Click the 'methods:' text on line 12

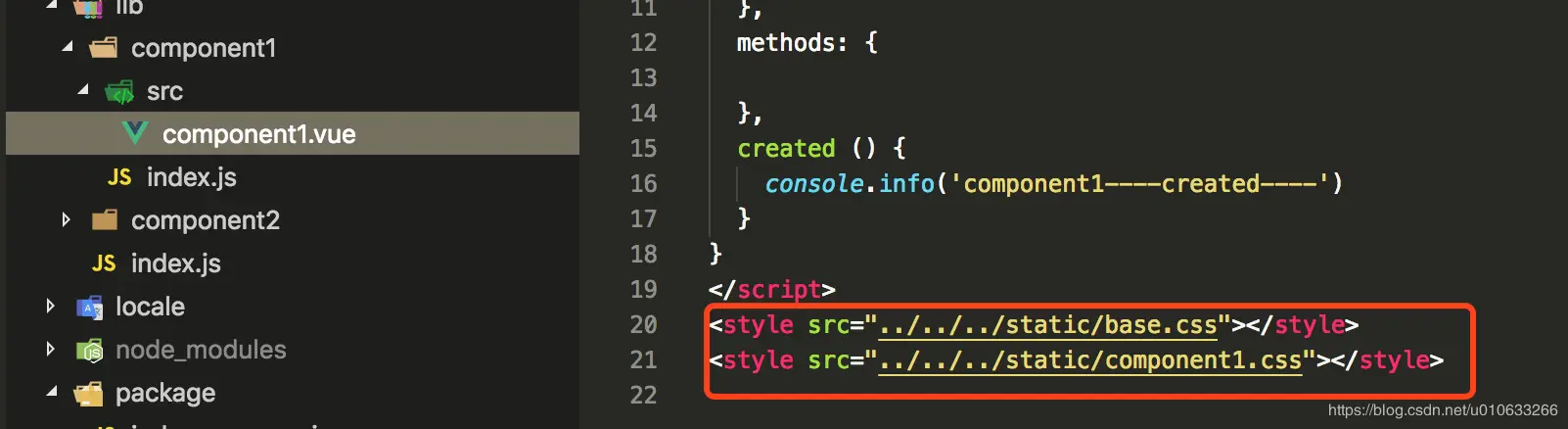[793, 43]
